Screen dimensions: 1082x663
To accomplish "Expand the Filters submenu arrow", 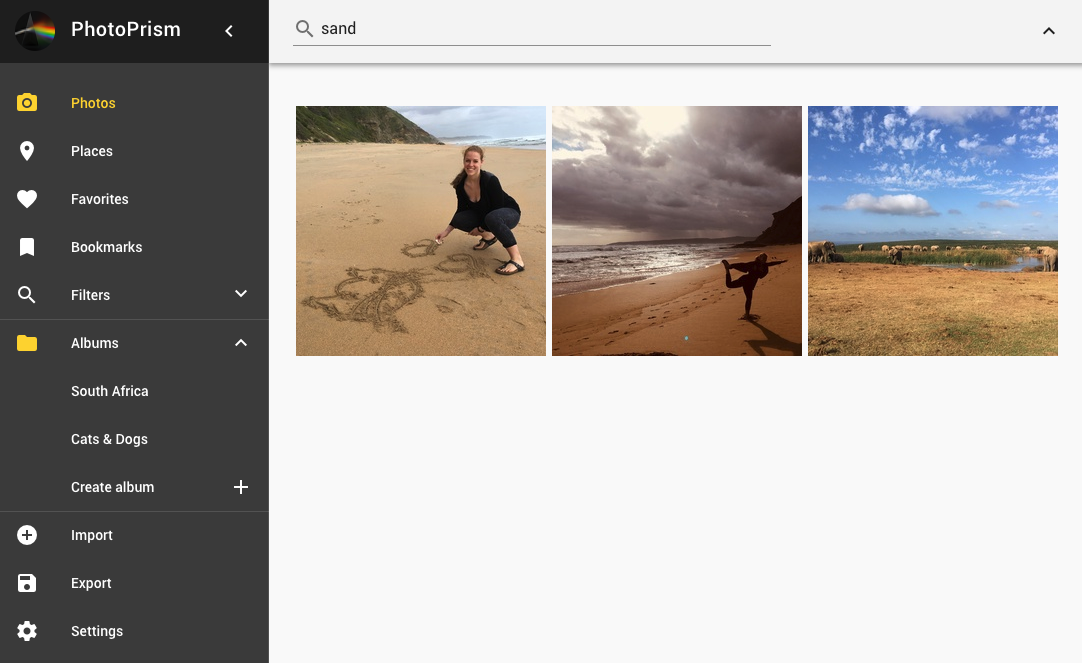I will (240, 294).
